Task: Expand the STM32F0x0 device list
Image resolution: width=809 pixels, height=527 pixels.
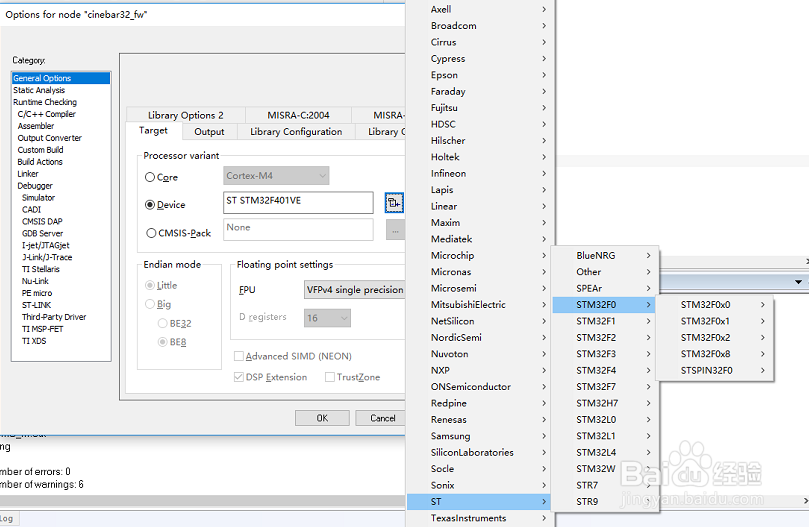Action: (715, 305)
